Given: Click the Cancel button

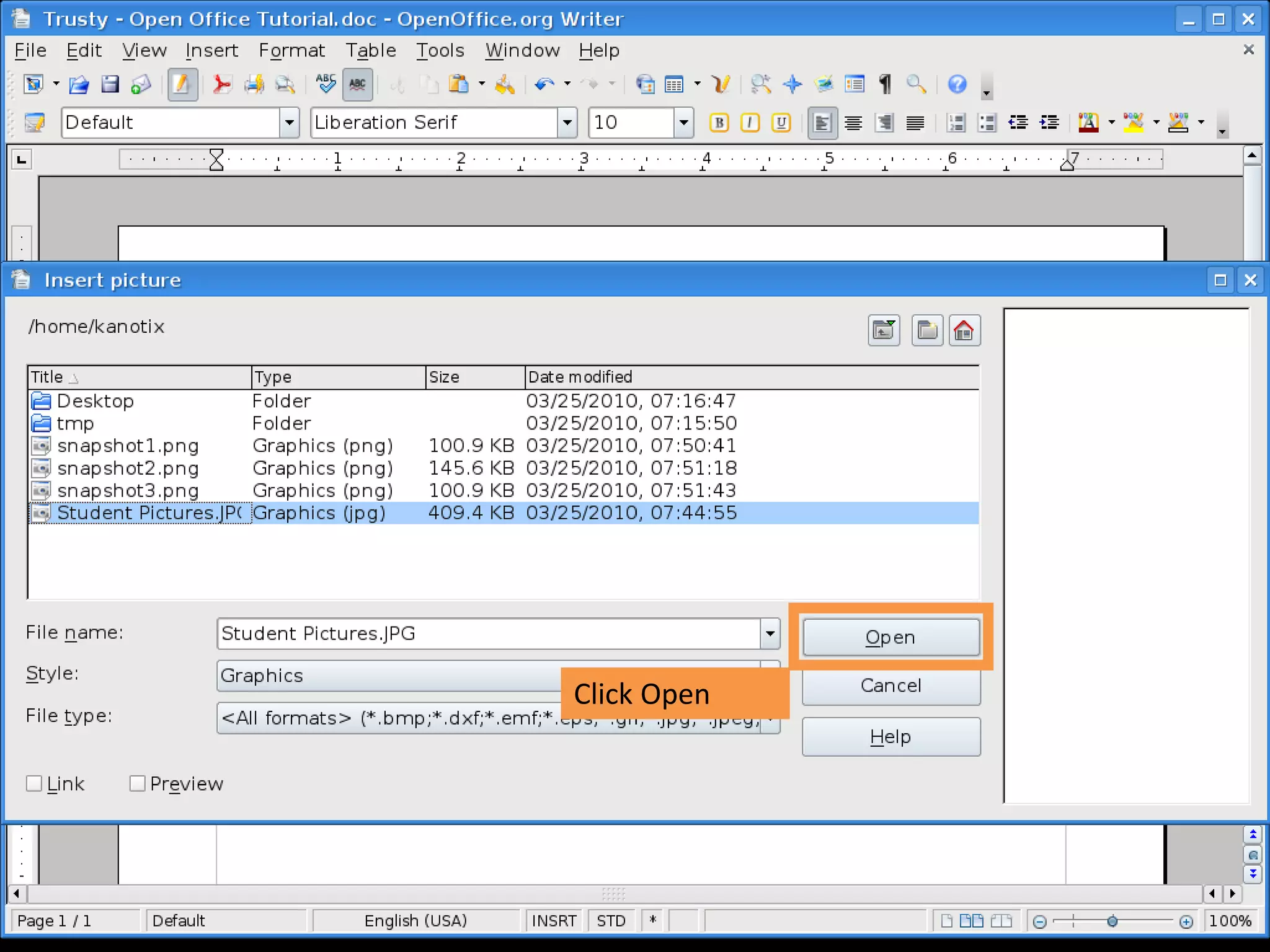Looking at the screenshot, I should pos(890,685).
